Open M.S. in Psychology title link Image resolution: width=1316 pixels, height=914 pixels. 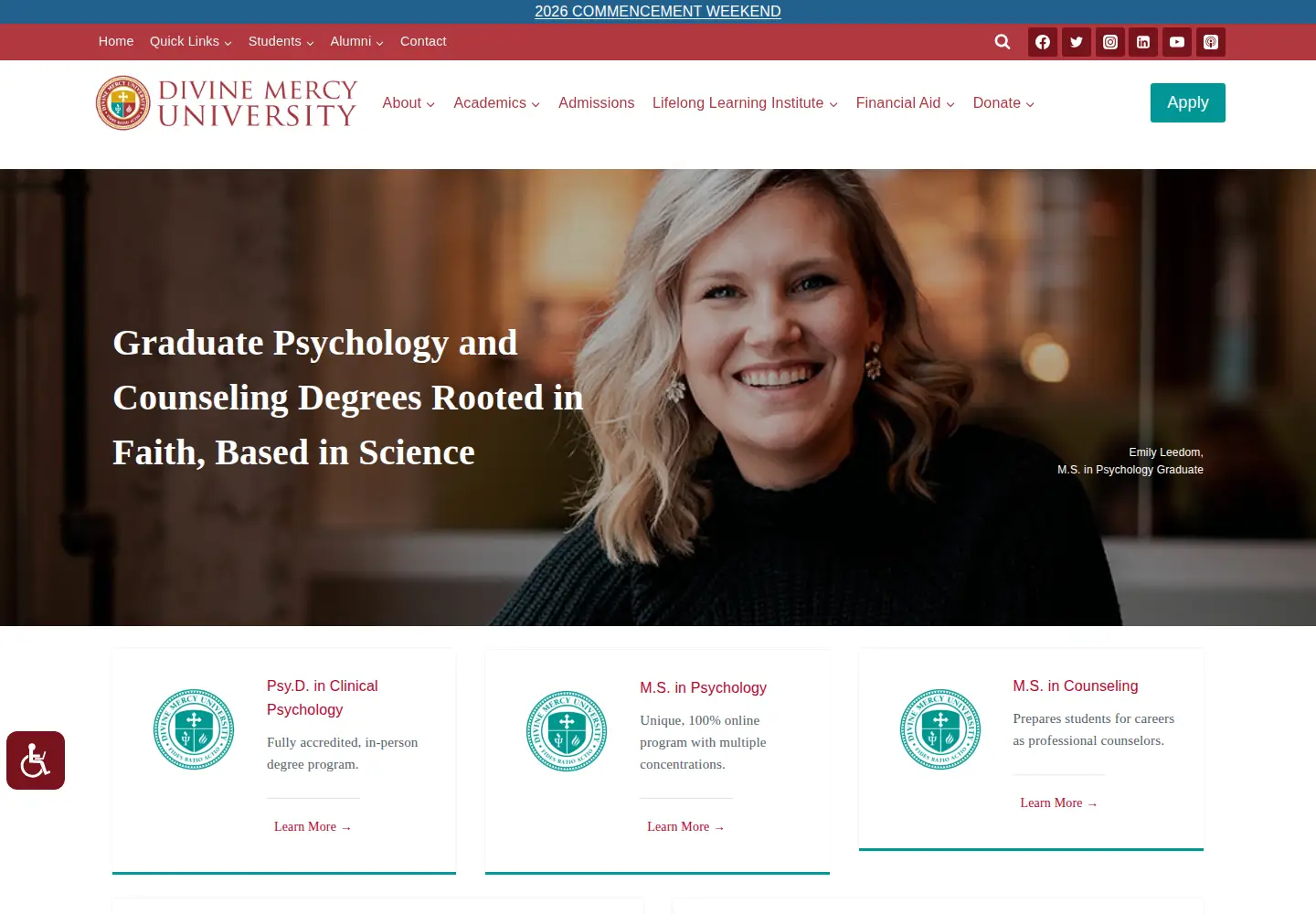click(703, 687)
